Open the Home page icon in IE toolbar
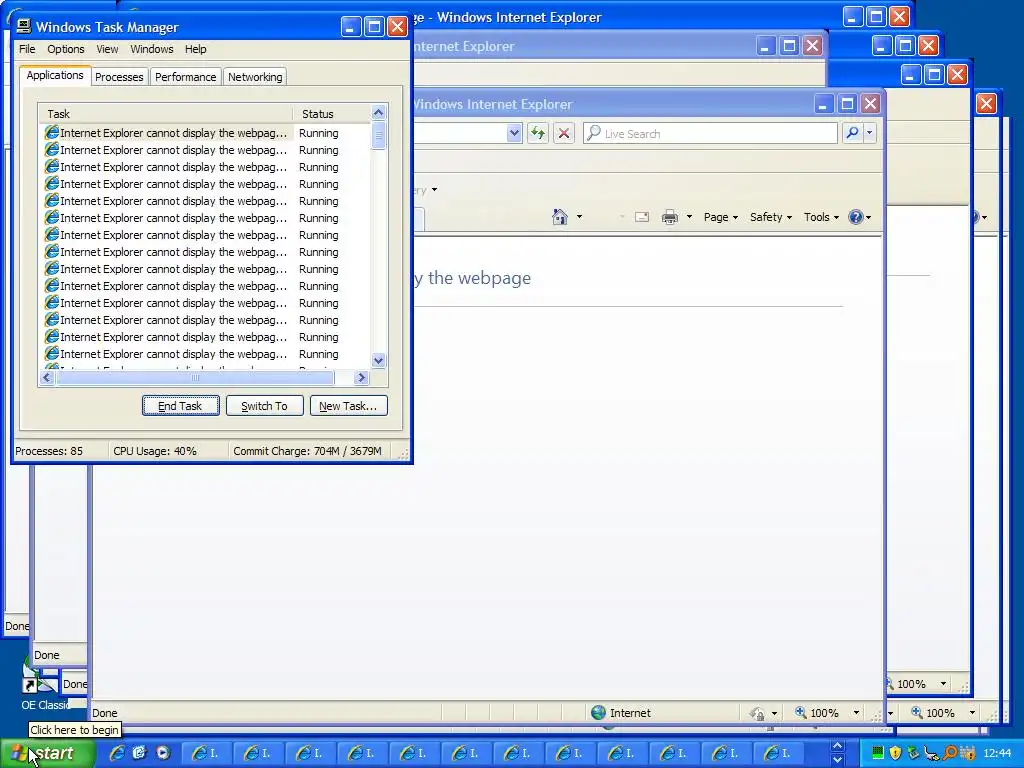 560,217
